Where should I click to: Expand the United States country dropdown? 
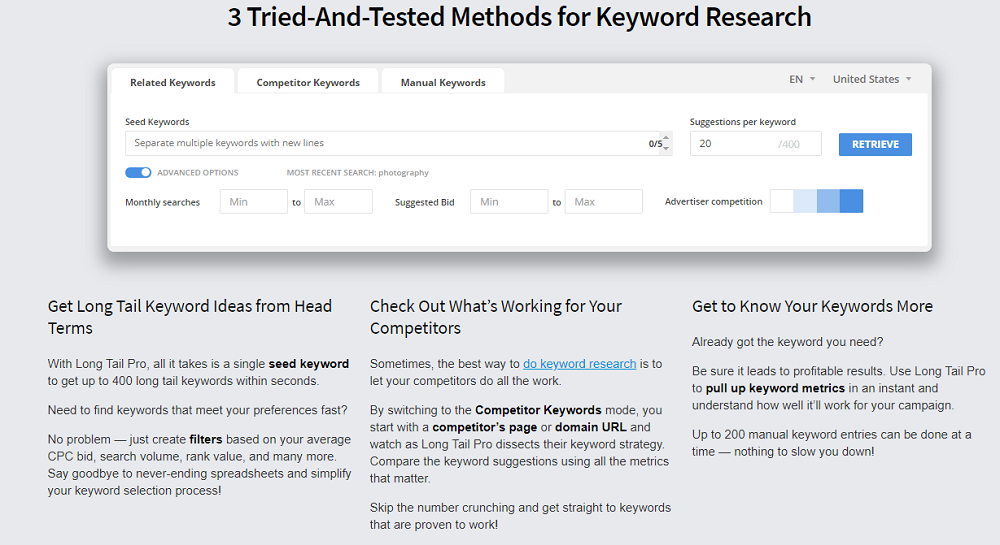[x=872, y=79]
